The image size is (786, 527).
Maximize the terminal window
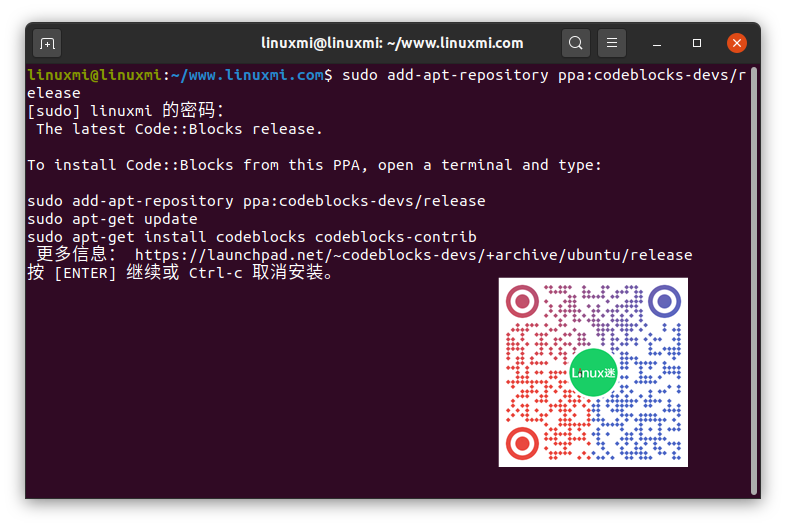(x=697, y=43)
